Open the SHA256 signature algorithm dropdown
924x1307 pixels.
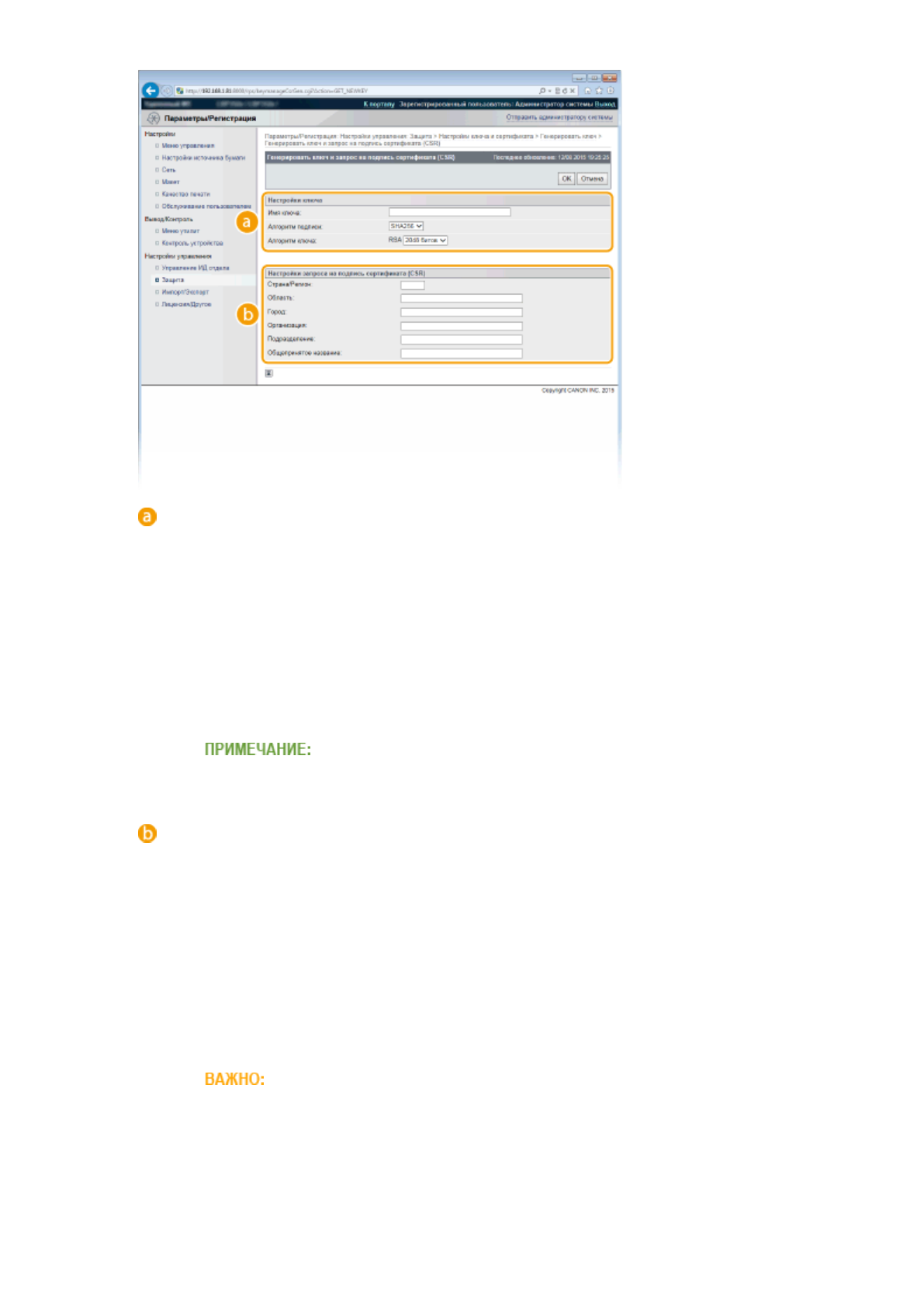coord(406,227)
